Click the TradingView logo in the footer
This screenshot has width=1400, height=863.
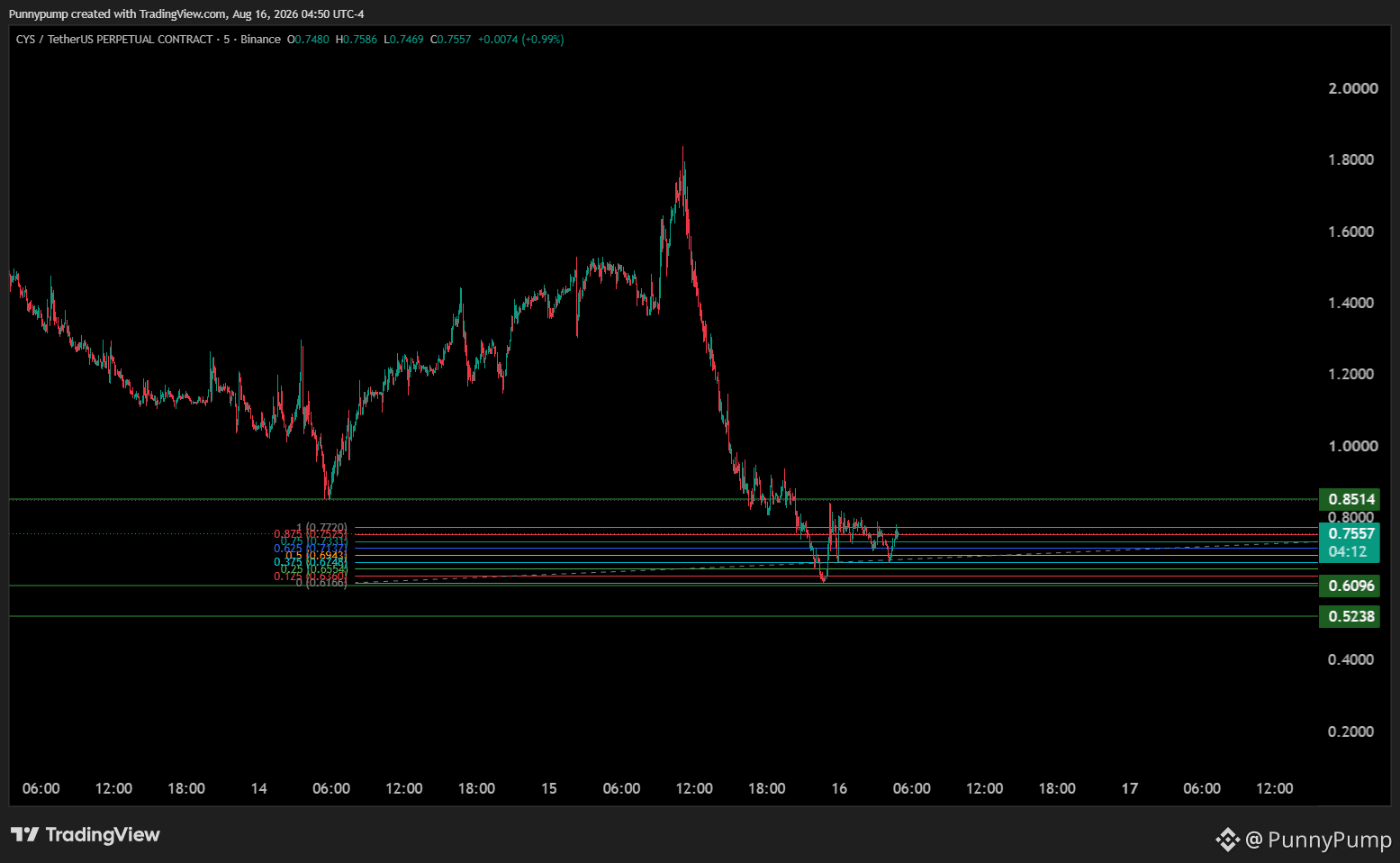click(86, 835)
